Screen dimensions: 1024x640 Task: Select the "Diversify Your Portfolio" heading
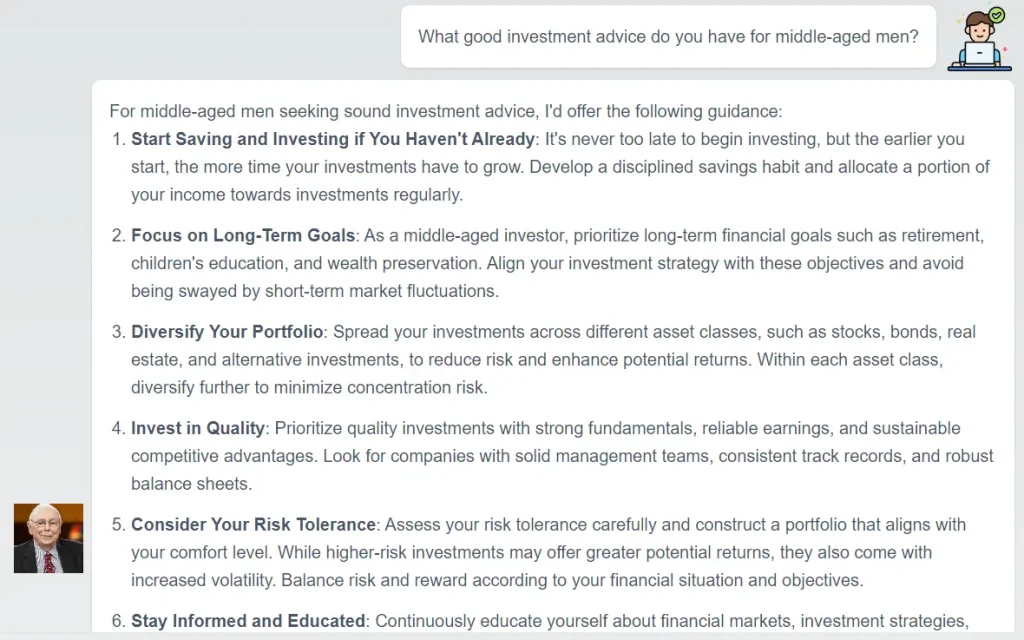(x=227, y=332)
